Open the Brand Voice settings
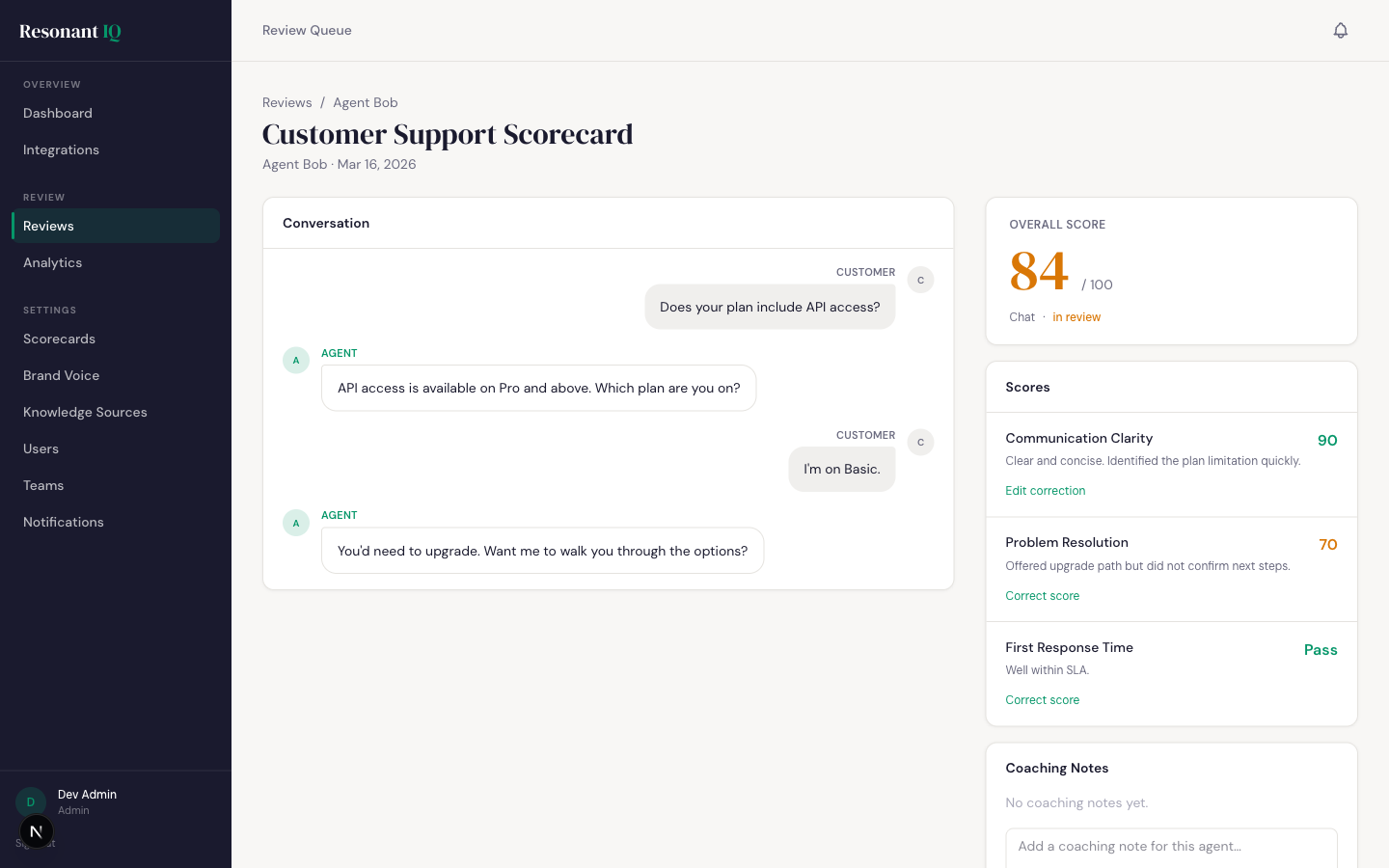 point(62,375)
